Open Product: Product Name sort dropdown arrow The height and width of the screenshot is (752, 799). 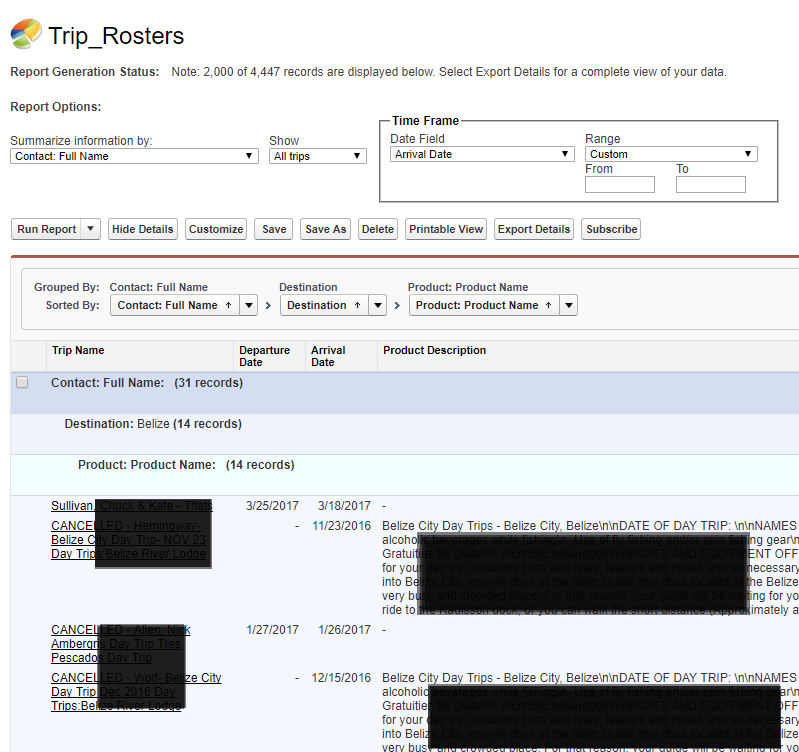pyautogui.click(x=569, y=305)
